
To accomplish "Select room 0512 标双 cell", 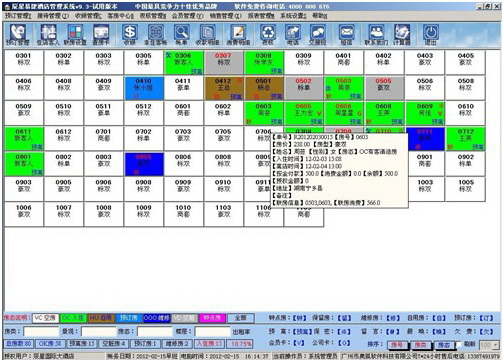I will pyautogui.click(x=144, y=113).
